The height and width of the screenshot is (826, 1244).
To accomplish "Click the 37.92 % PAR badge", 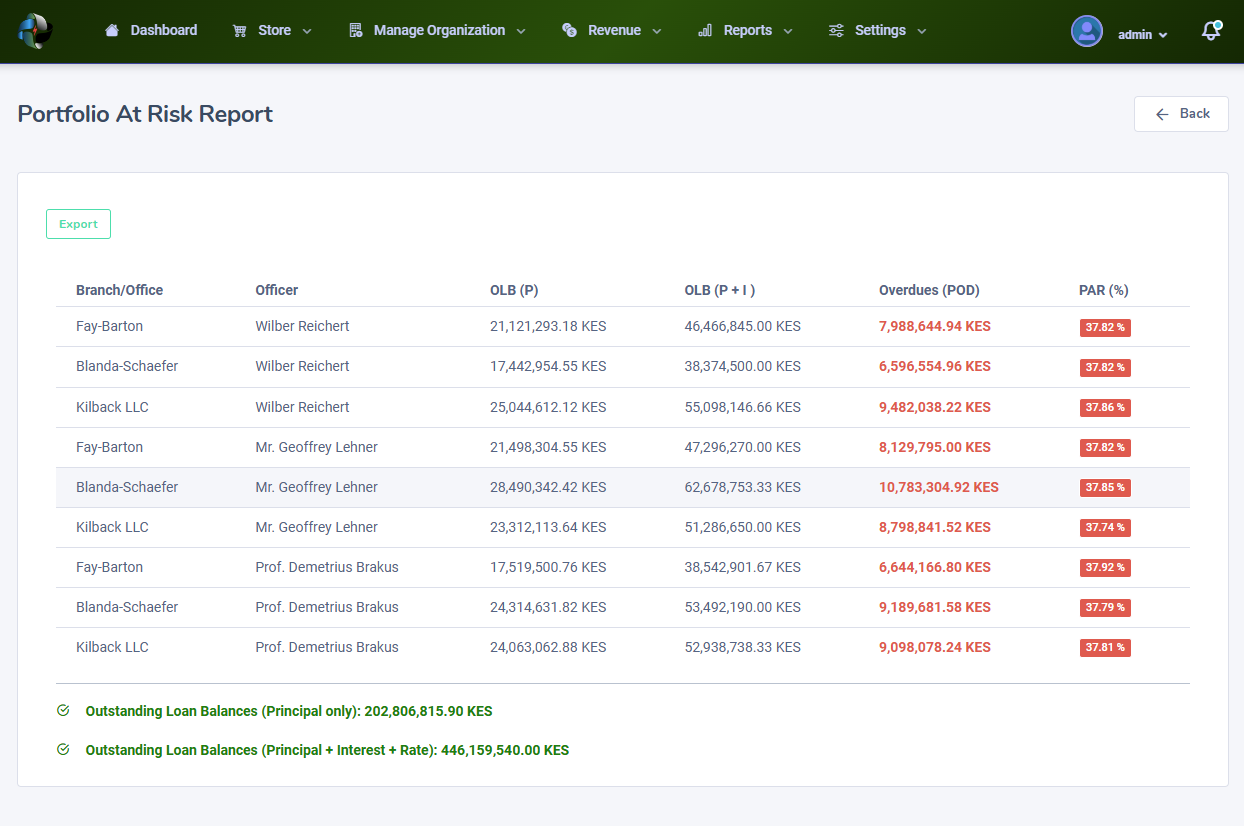I will coord(1105,567).
